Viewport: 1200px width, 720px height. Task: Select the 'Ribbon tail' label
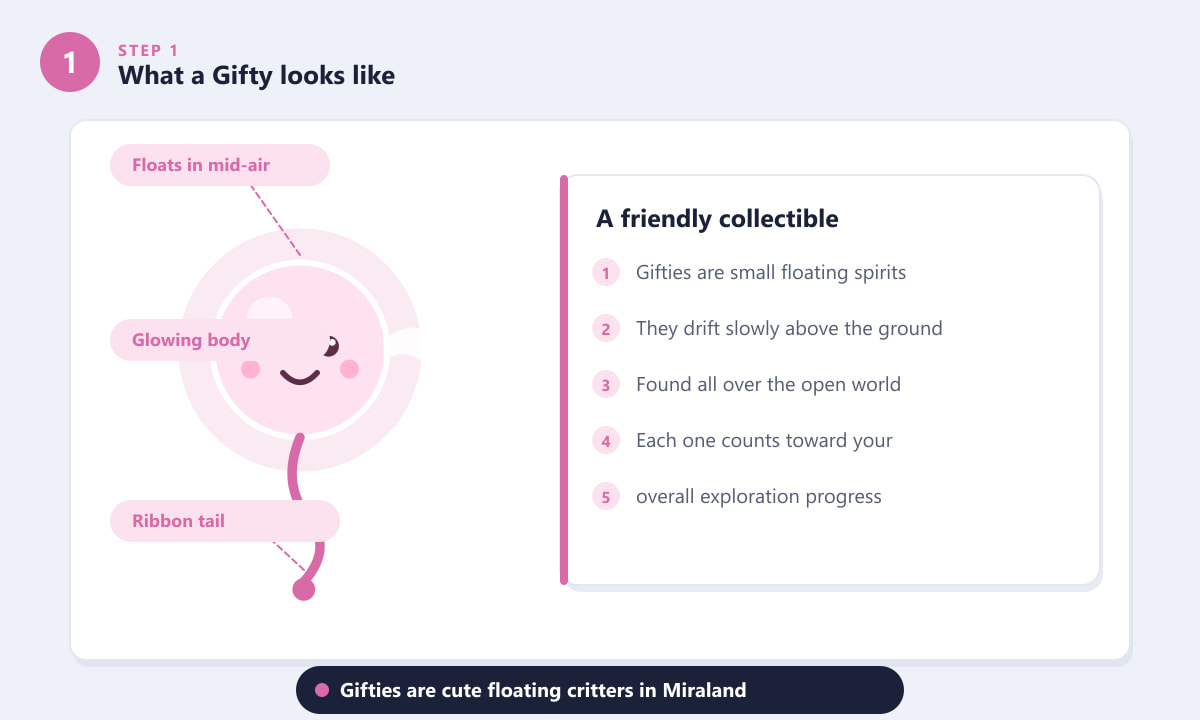(225, 521)
